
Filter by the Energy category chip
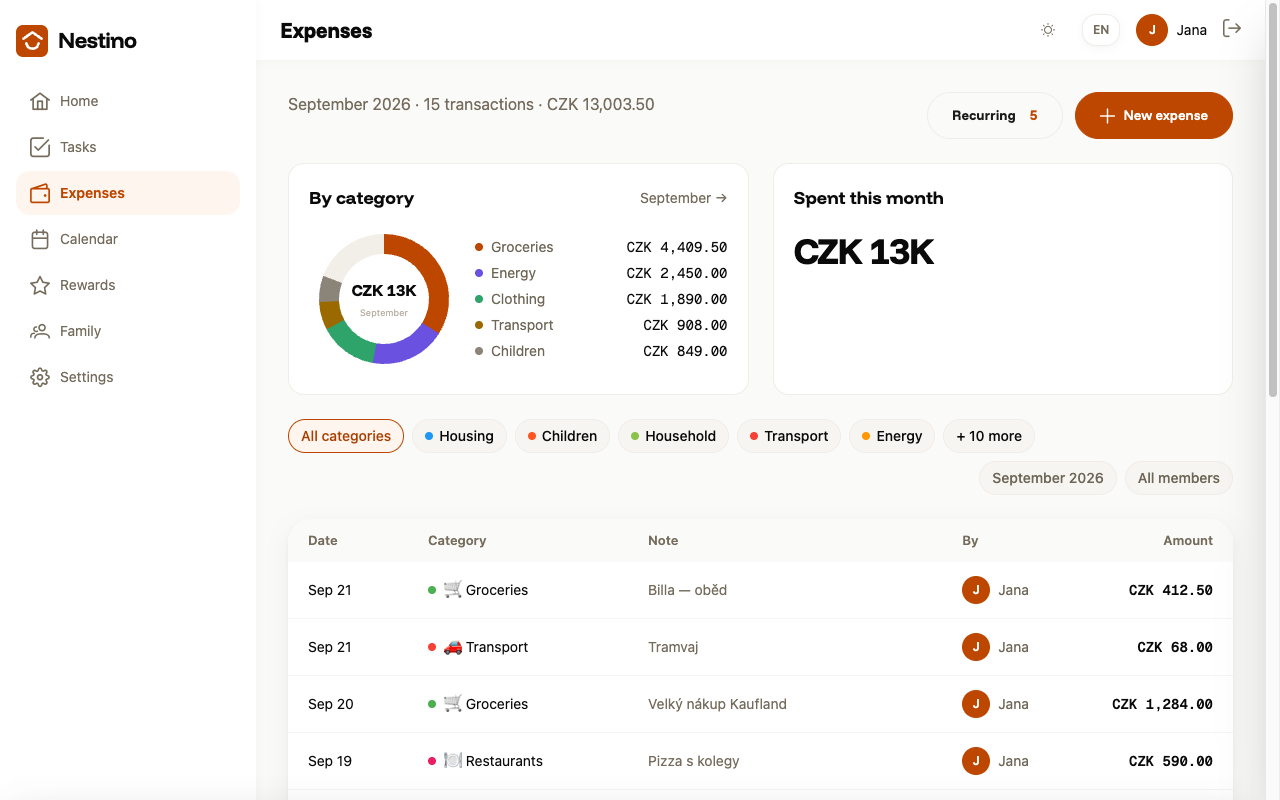click(x=892, y=436)
